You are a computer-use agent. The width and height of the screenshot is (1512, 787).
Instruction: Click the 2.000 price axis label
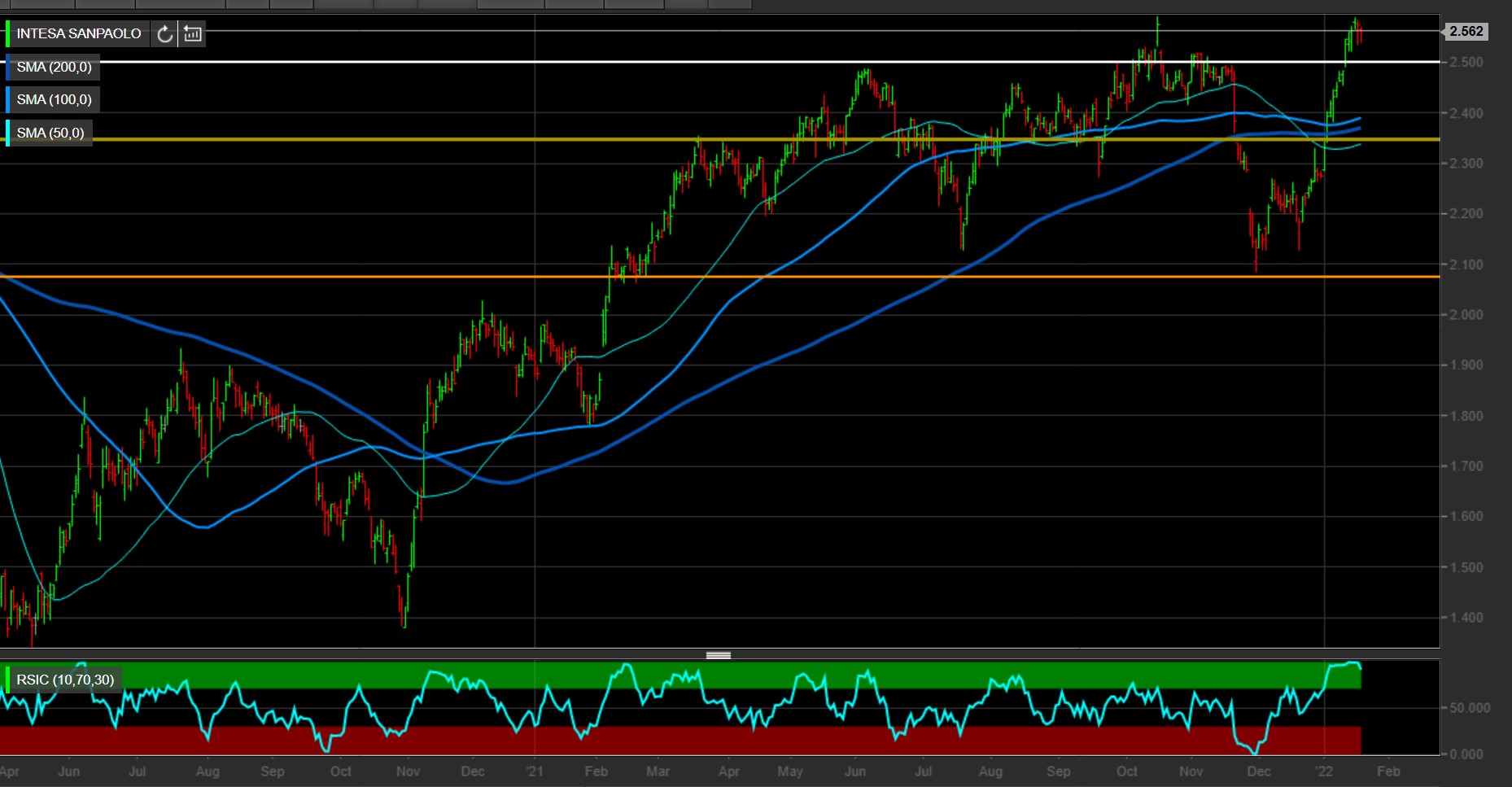1466,315
